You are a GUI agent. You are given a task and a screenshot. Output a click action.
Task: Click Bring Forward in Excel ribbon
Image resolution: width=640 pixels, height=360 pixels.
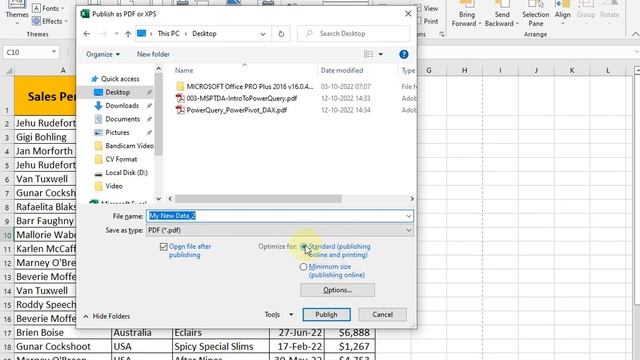tap(467, 14)
